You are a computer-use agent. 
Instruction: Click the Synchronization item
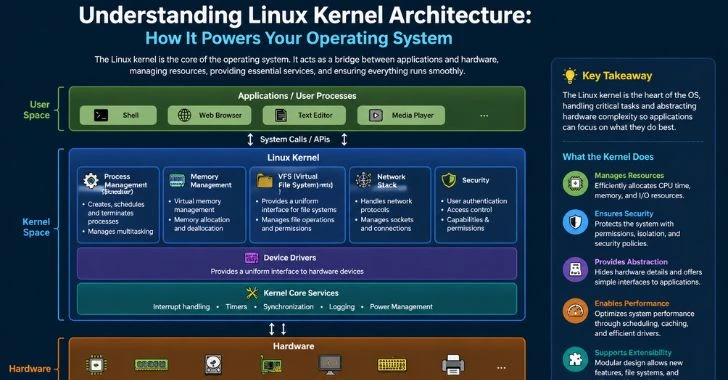coord(288,307)
